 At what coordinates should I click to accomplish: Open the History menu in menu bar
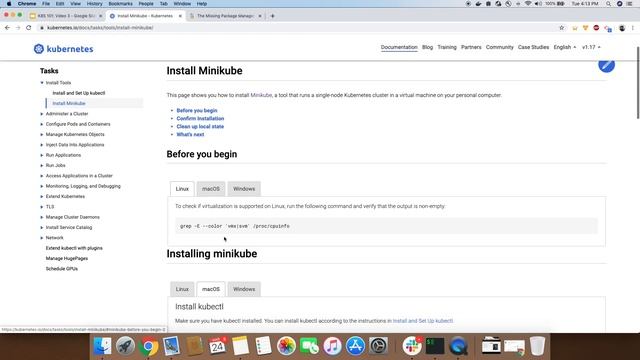(94, 4)
